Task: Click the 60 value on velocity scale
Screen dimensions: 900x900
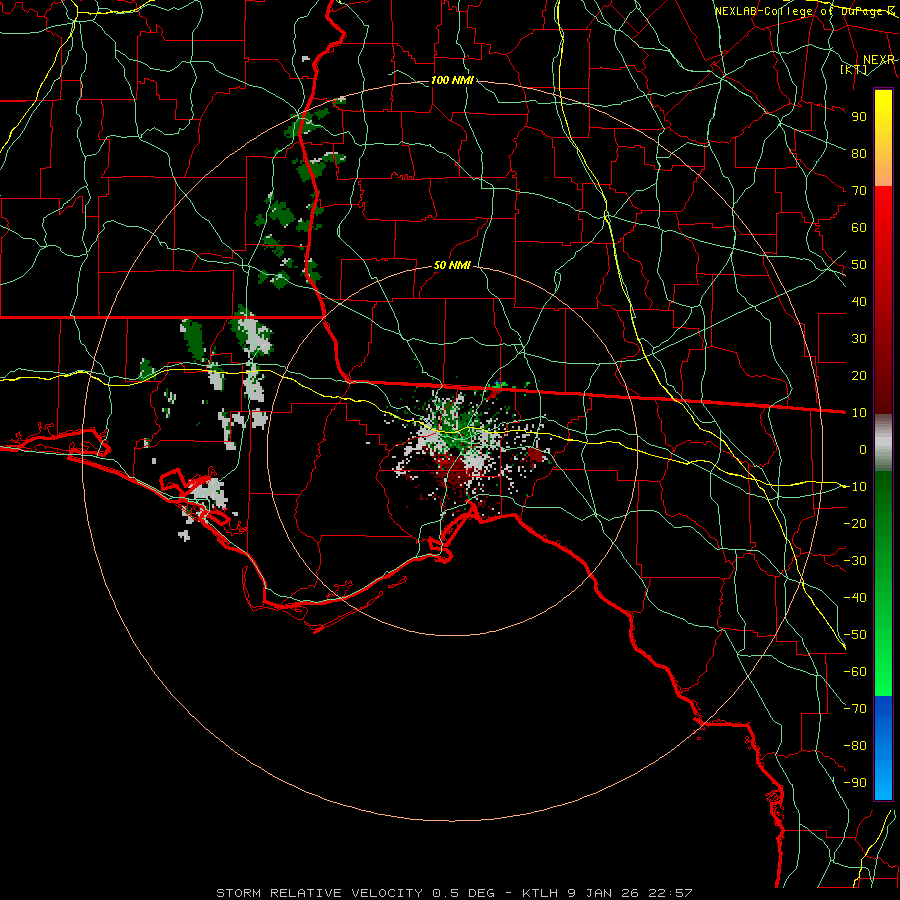Action: [x=859, y=228]
